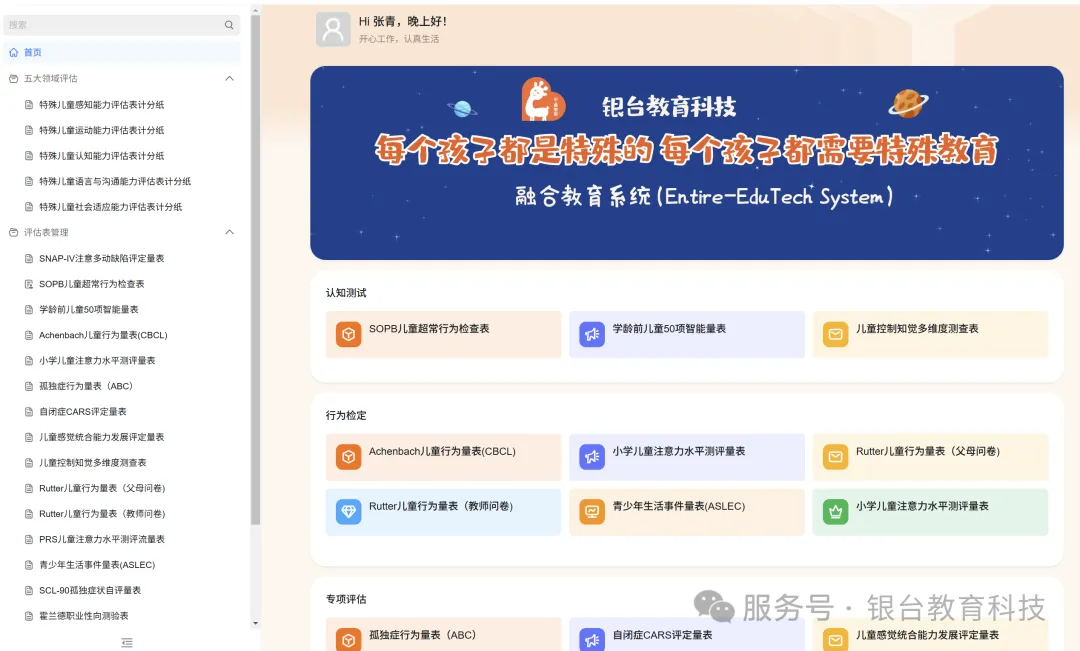Click monitor icon on 青少年生活事件量表(ASLEC) card
This screenshot has height=651, width=1080.
(592, 512)
